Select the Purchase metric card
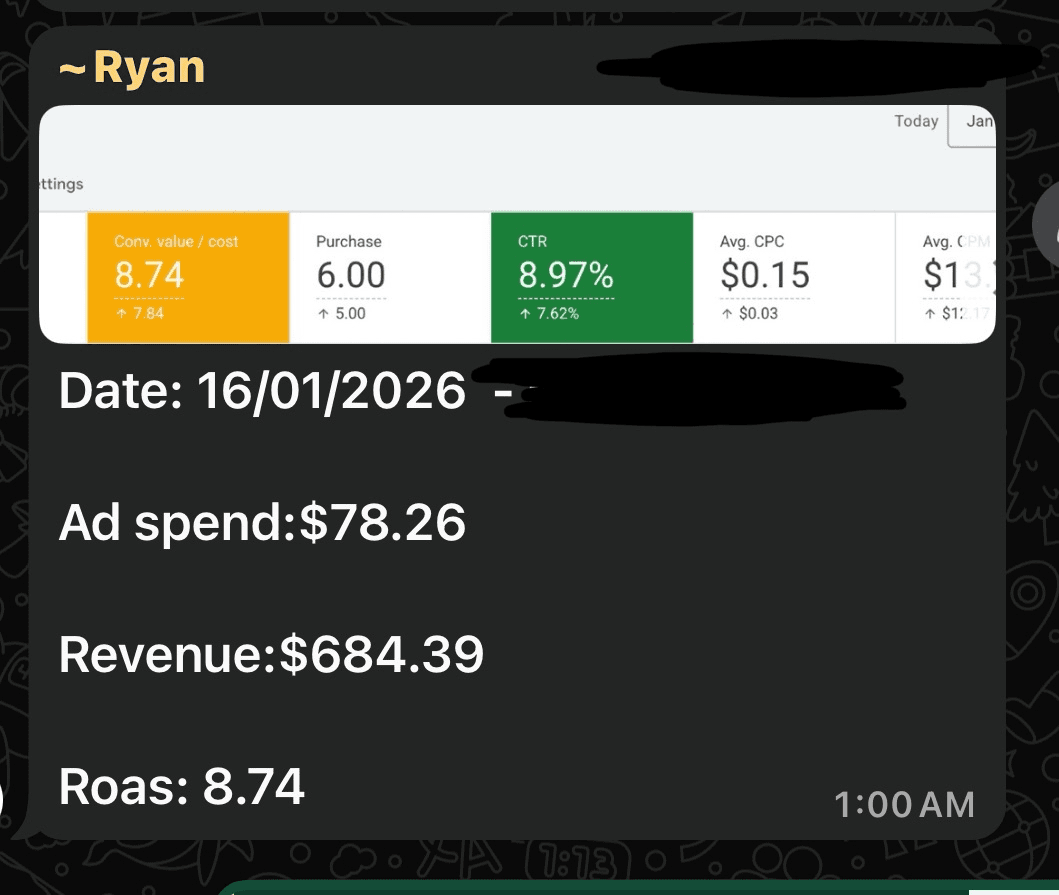 click(390, 277)
